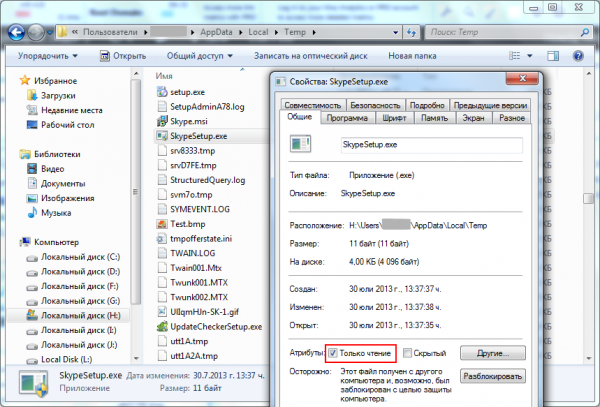Go back with the blue arrow button
Image resolution: width=600 pixels, height=407 pixels.
tap(16, 33)
